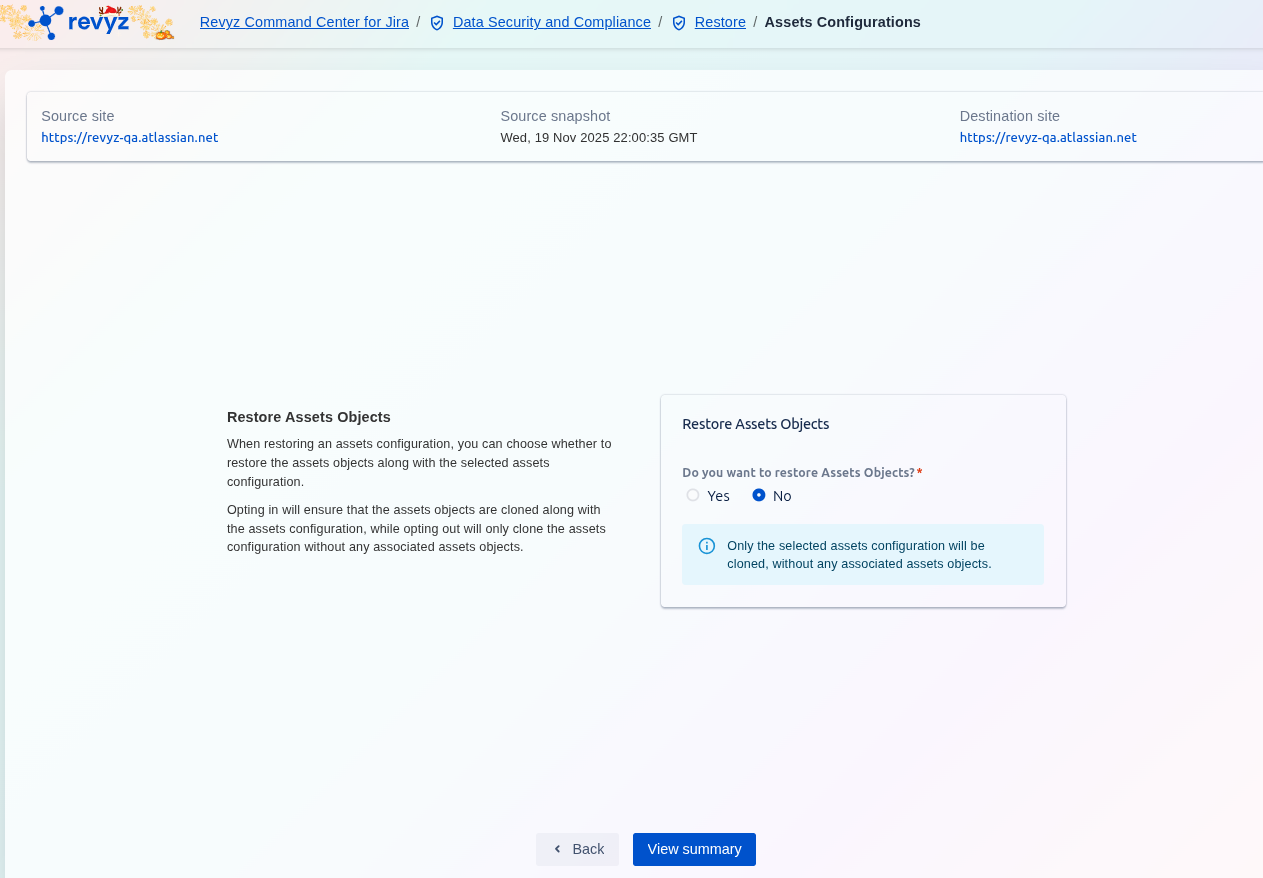Open the Source site URL link
This screenshot has width=1263, height=878.
129,138
